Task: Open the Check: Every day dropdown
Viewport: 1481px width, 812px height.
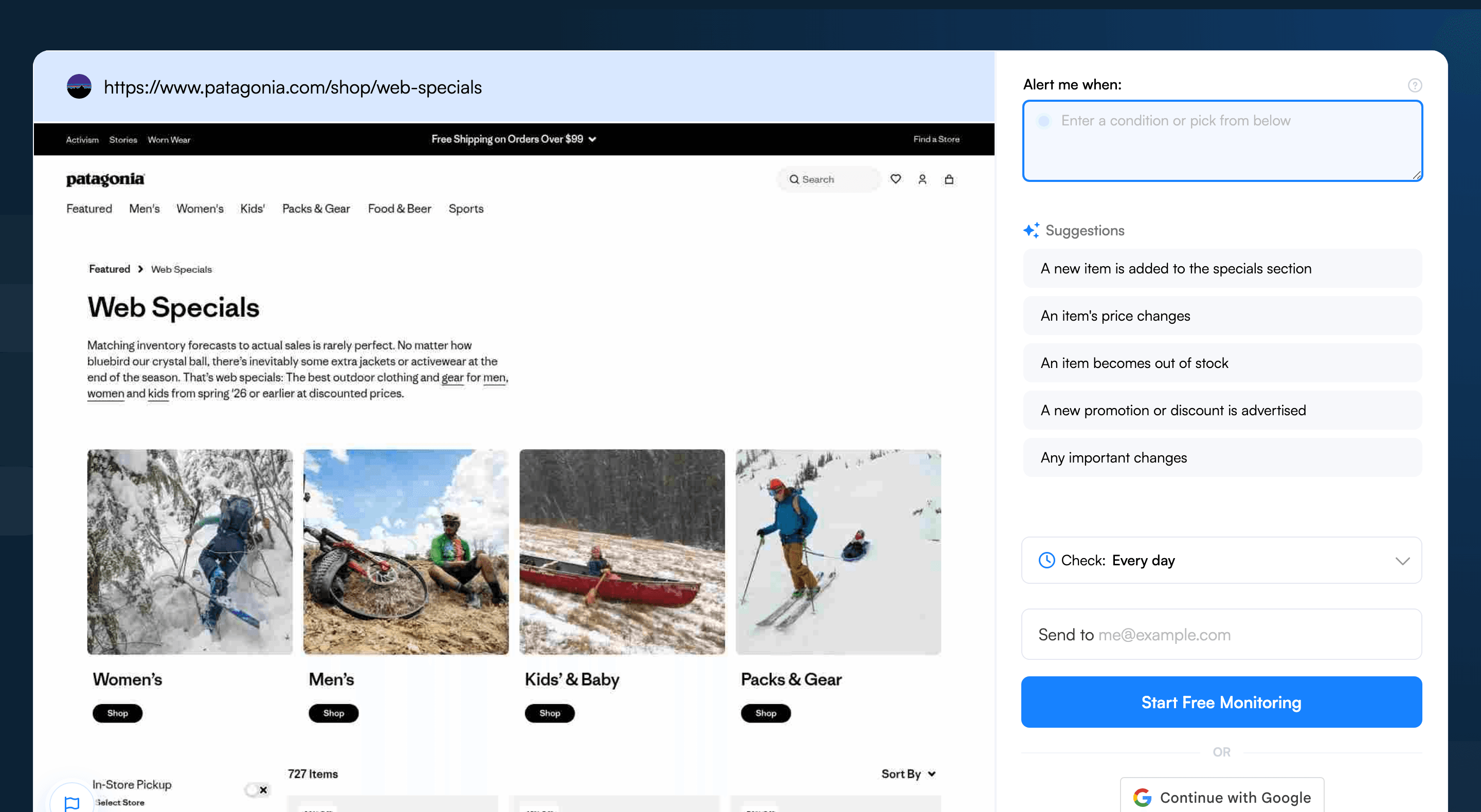Action: (x=1221, y=560)
